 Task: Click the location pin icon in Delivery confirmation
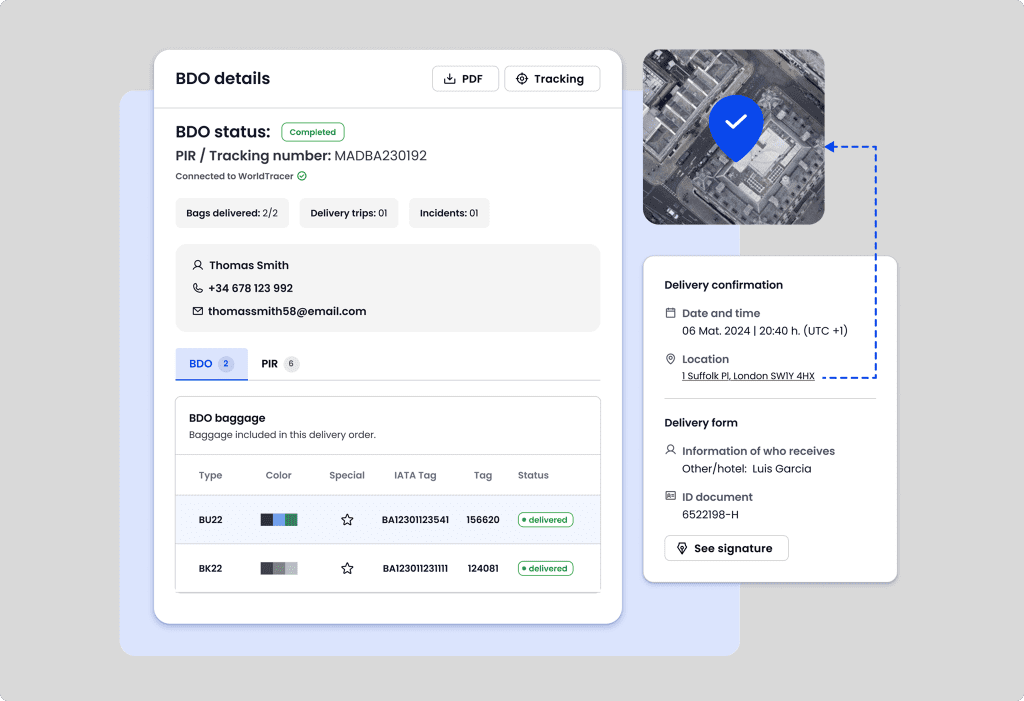click(671, 359)
